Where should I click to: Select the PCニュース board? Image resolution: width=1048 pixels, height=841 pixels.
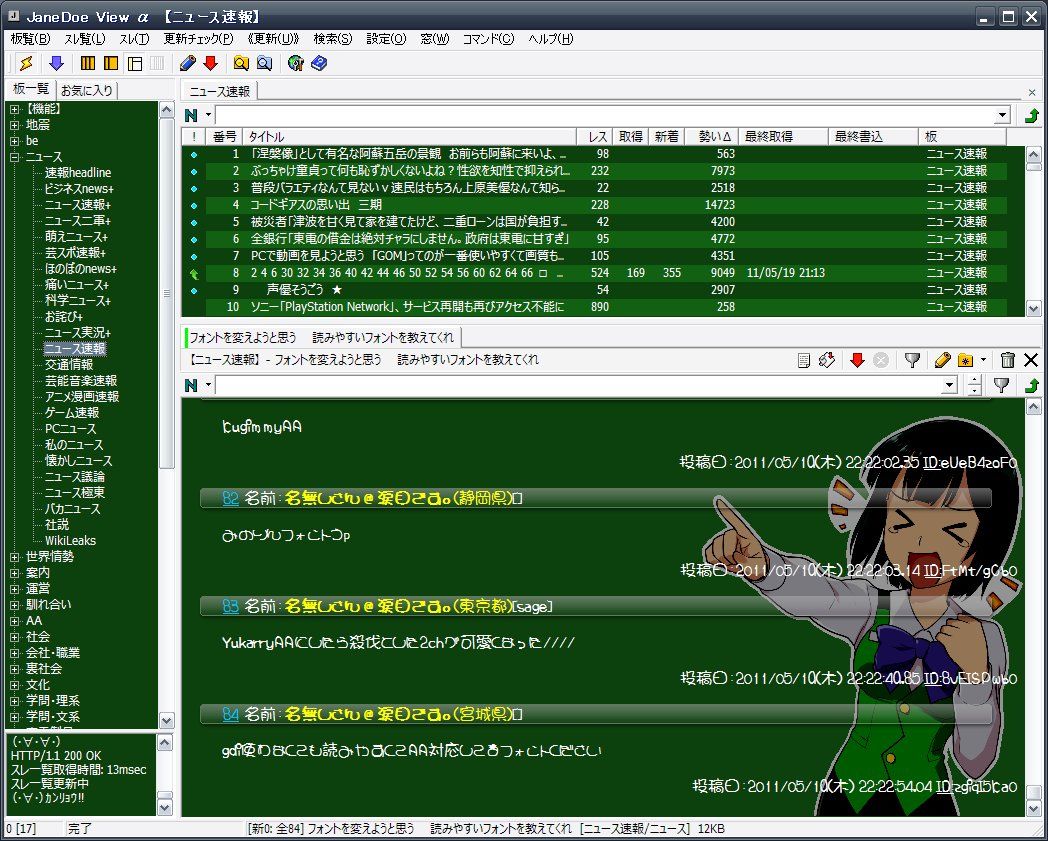tap(70, 429)
